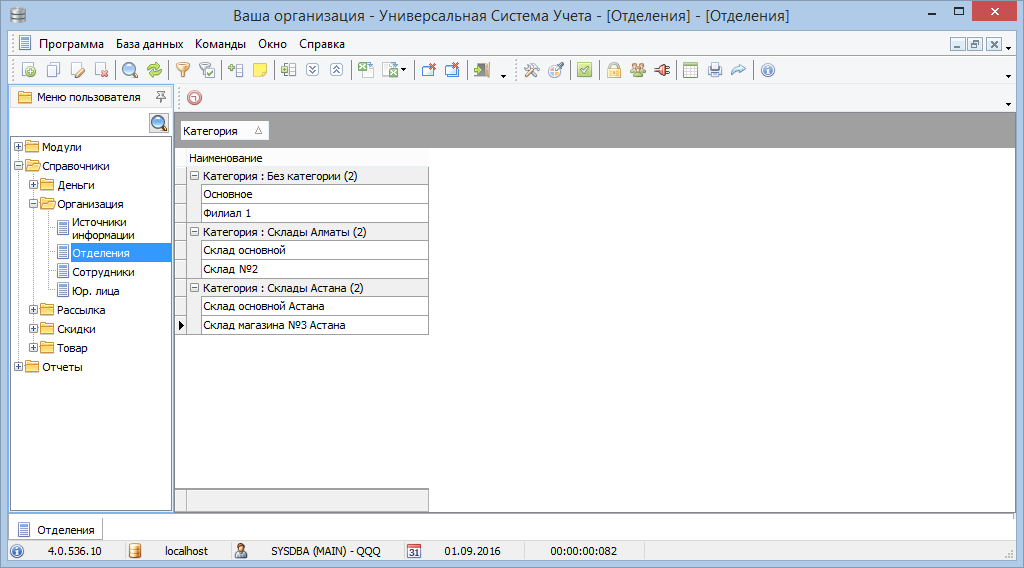
Task: Click the blue info icon in toolbar
Action: point(768,70)
